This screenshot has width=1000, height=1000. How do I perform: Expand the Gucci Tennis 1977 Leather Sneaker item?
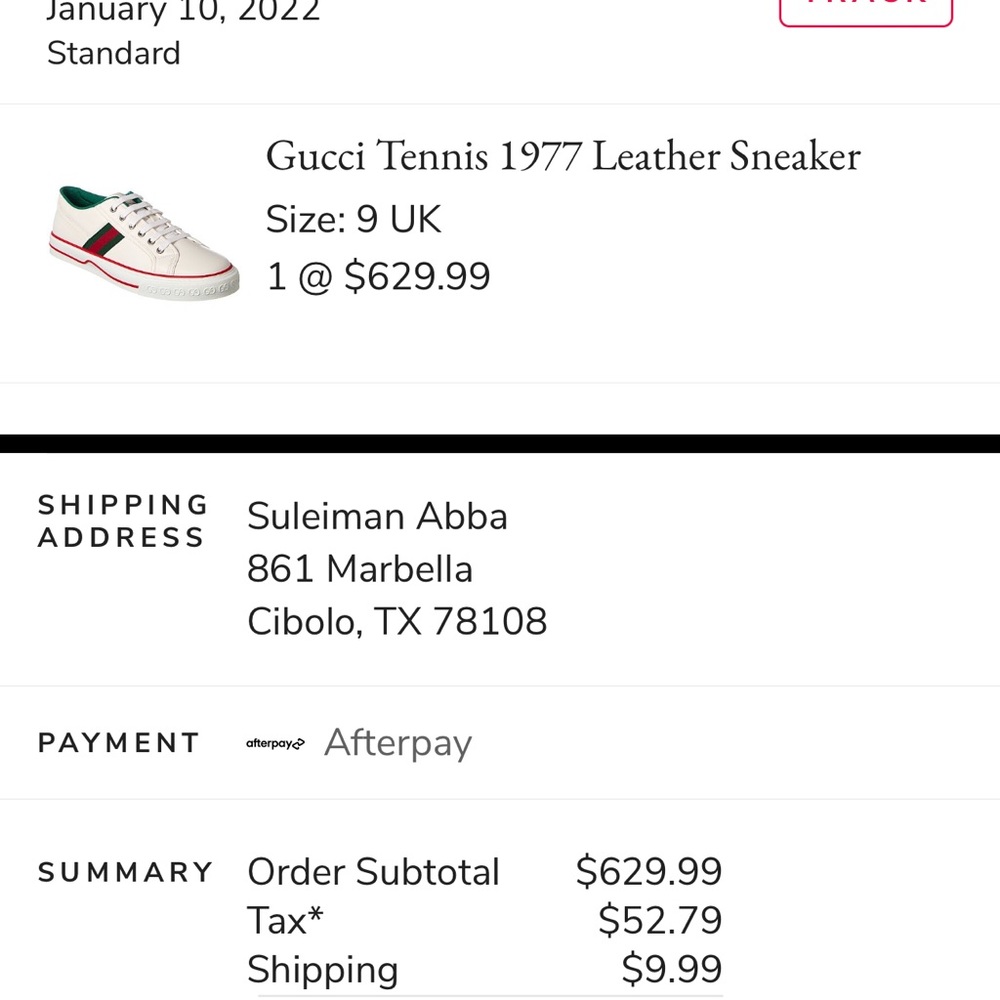tap(563, 157)
